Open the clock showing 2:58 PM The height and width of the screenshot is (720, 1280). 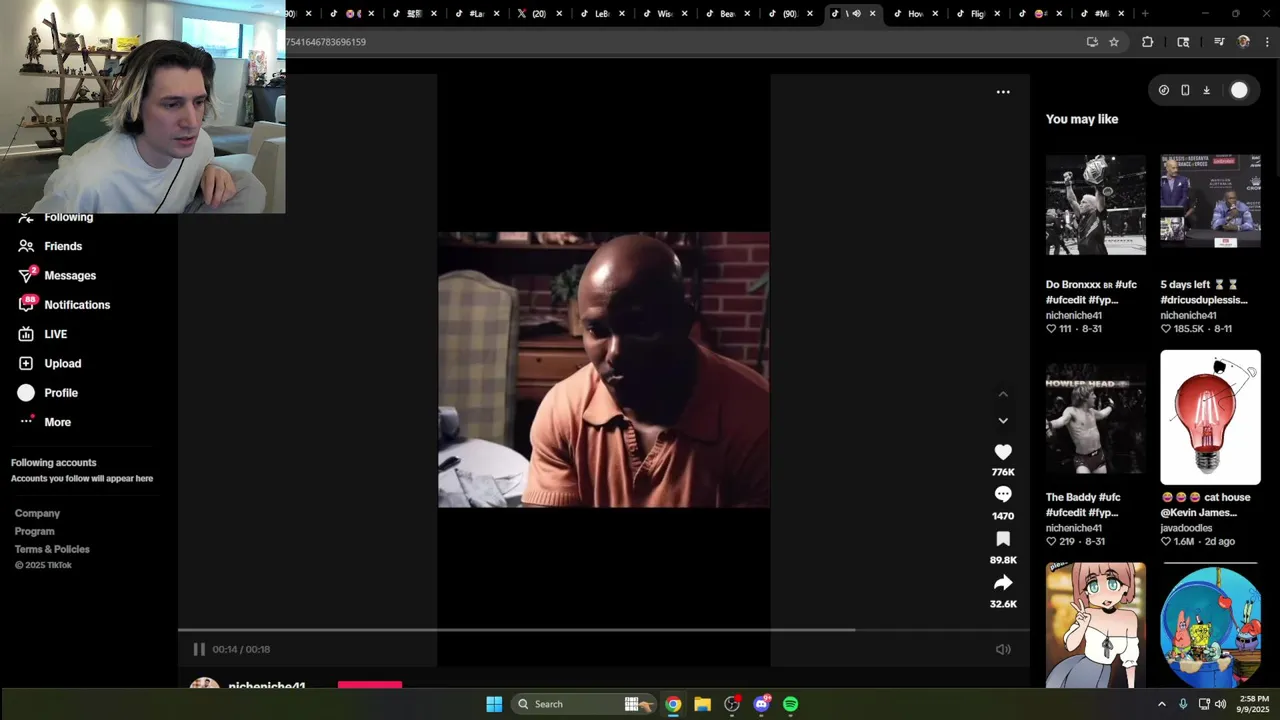(1254, 704)
